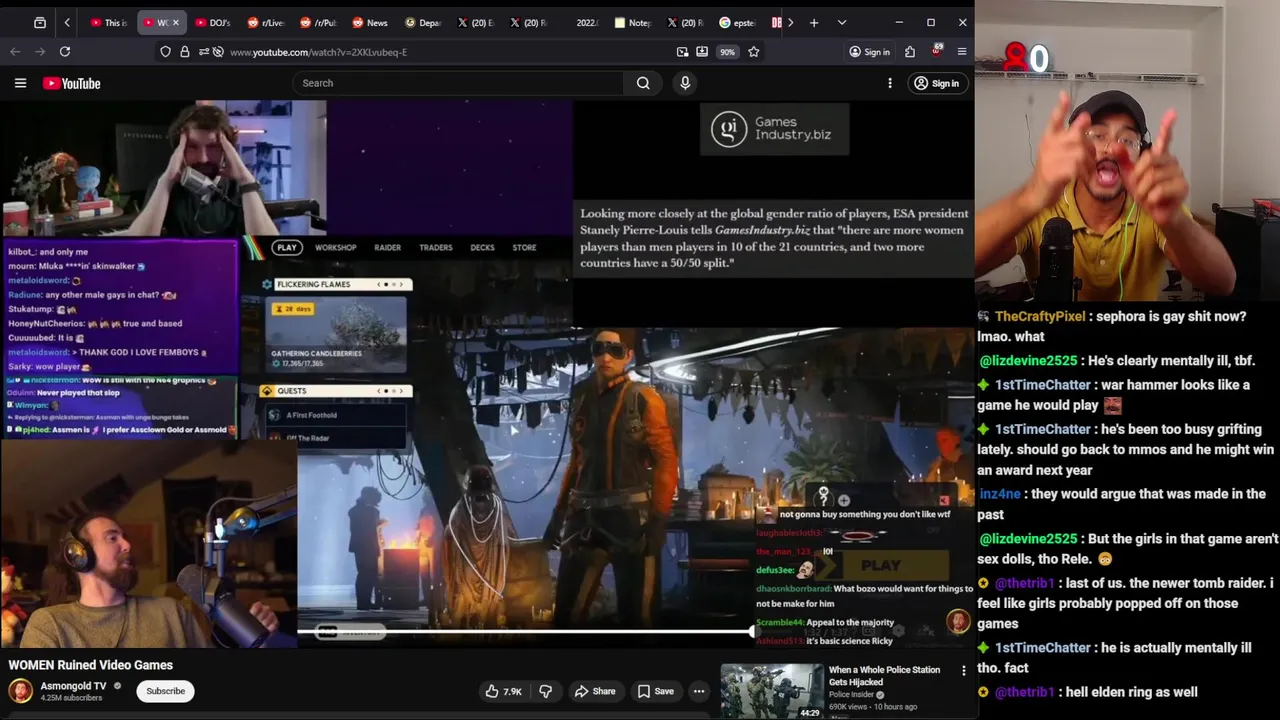The image size is (1280, 720).
Task: Open the tracking protection shield icon
Action: (x=166, y=52)
